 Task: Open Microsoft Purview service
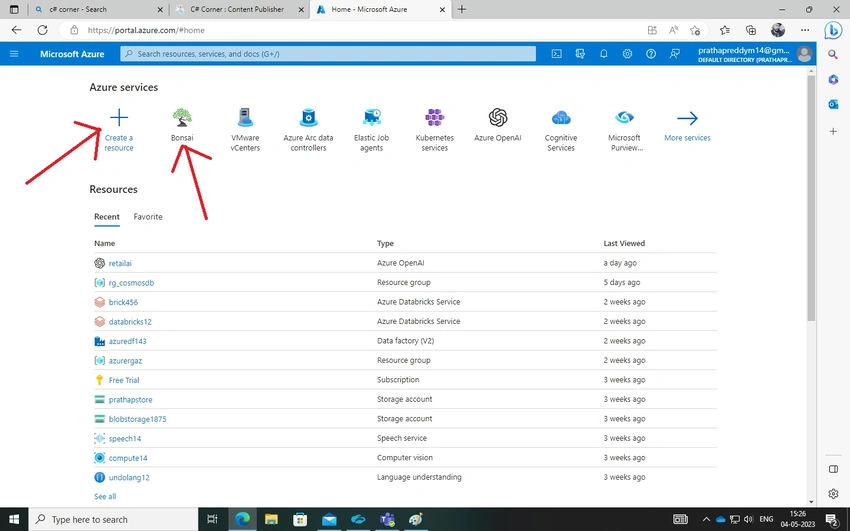click(624, 129)
